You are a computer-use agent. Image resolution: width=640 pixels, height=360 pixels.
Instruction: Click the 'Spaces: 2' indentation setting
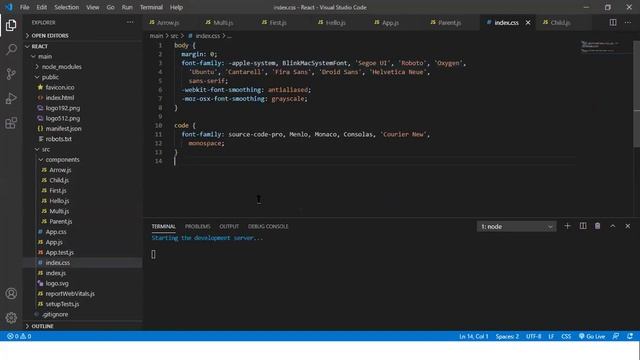click(x=507, y=336)
